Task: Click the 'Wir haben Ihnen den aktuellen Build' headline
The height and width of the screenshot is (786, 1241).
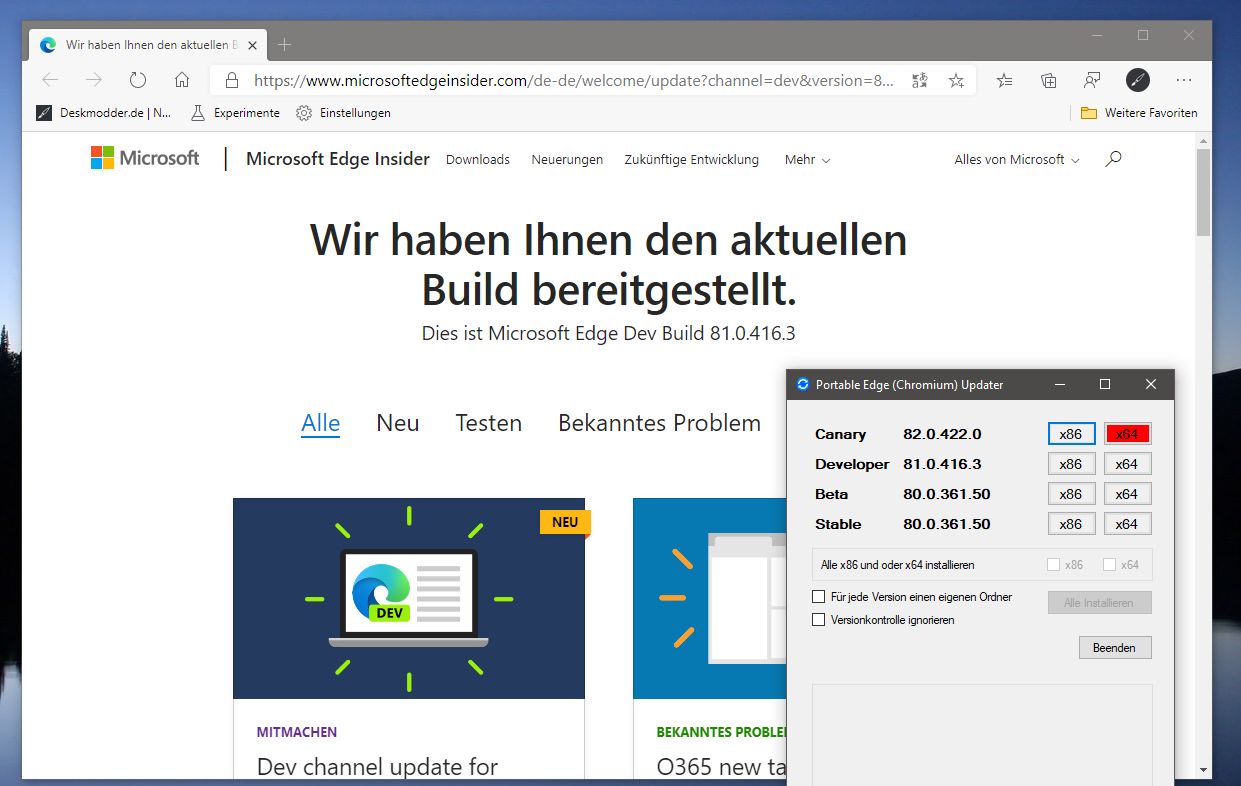Action: [x=609, y=265]
